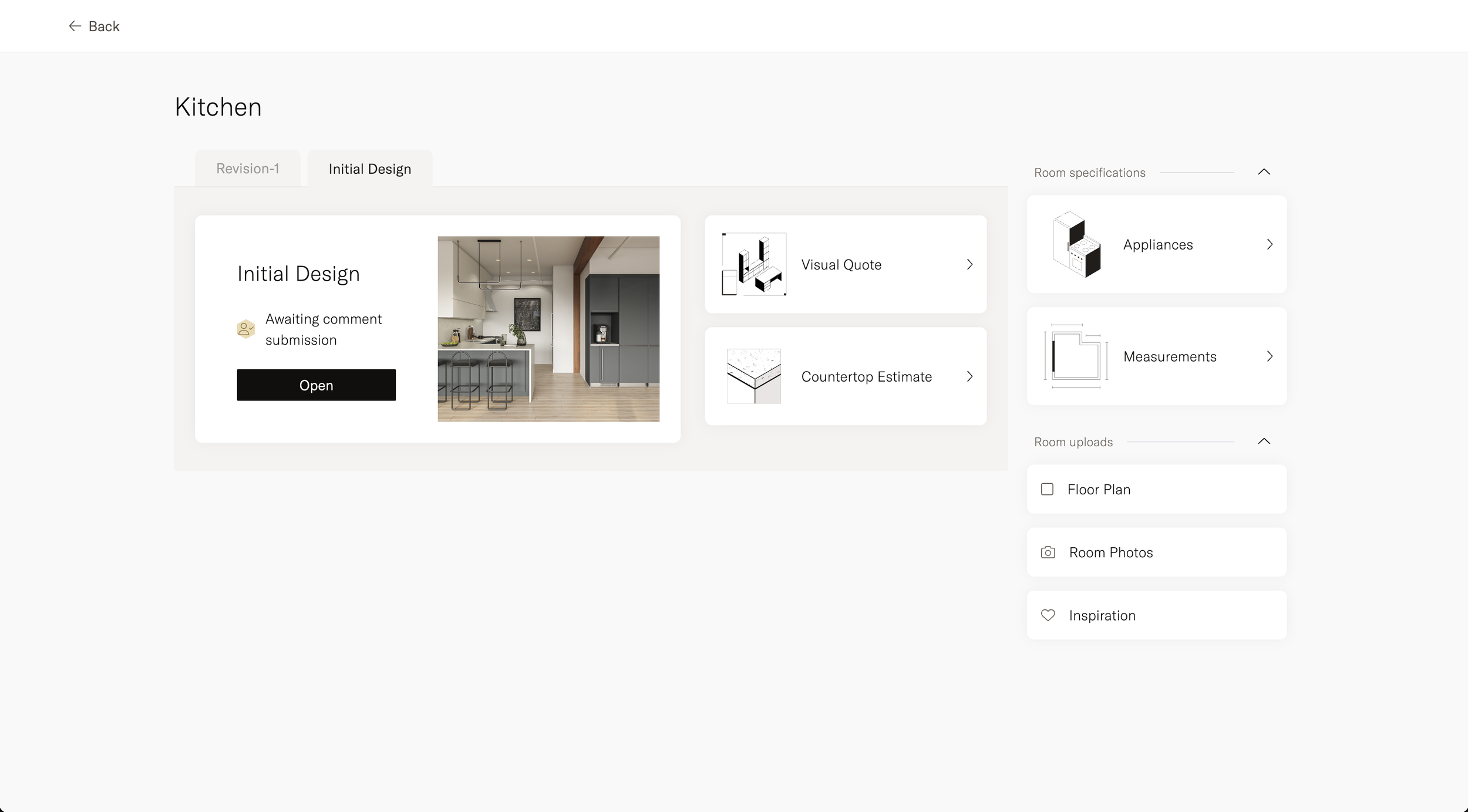Click the Kitchen page heading

(x=218, y=107)
